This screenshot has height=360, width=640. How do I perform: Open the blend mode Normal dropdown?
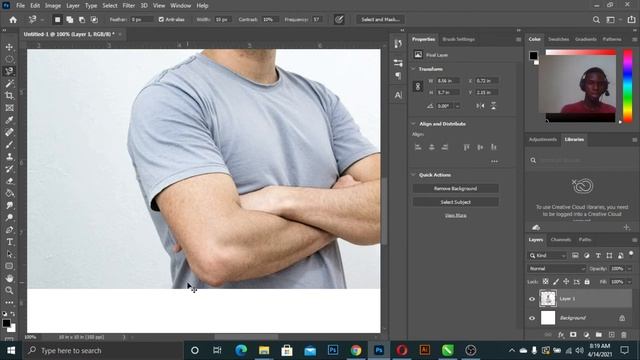point(556,269)
